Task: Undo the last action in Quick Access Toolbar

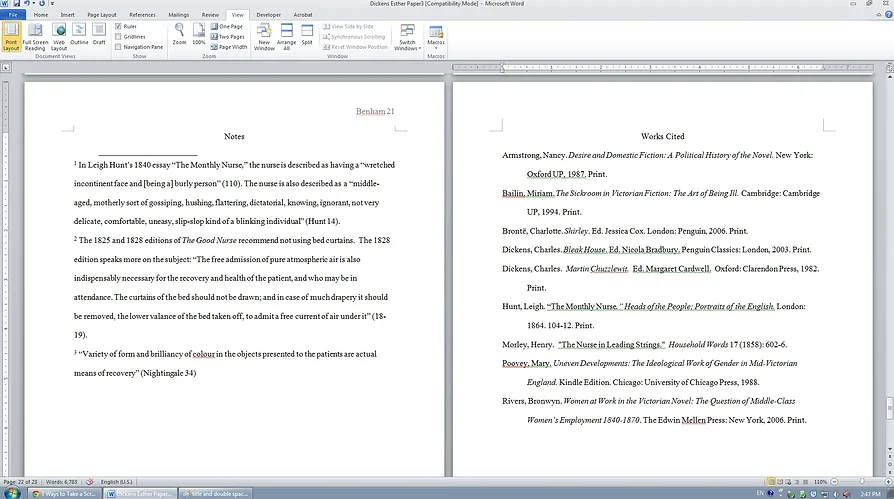Action: click(26, 3)
